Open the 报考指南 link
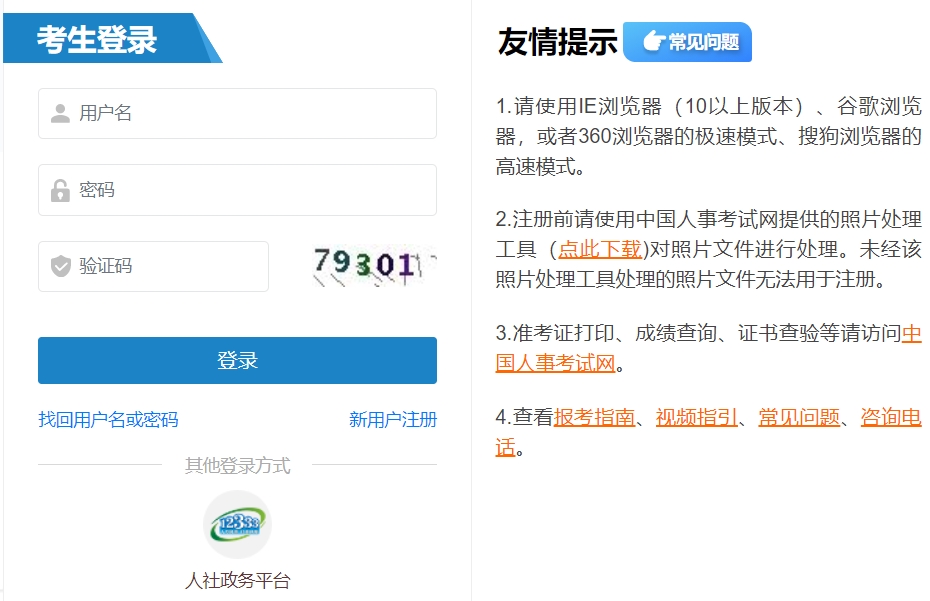Image resolution: width=930 pixels, height=601 pixels. [594, 417]
